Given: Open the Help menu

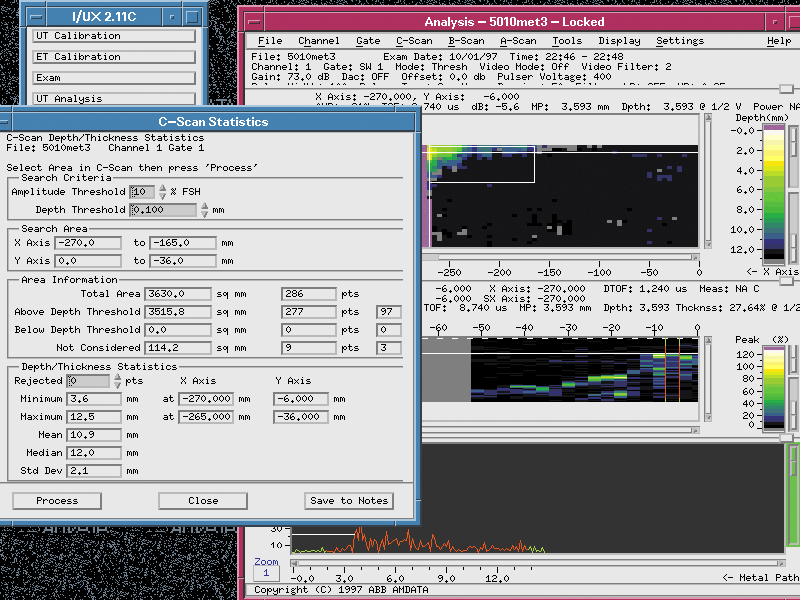Looking at the screenshot, I should (779, 41).
